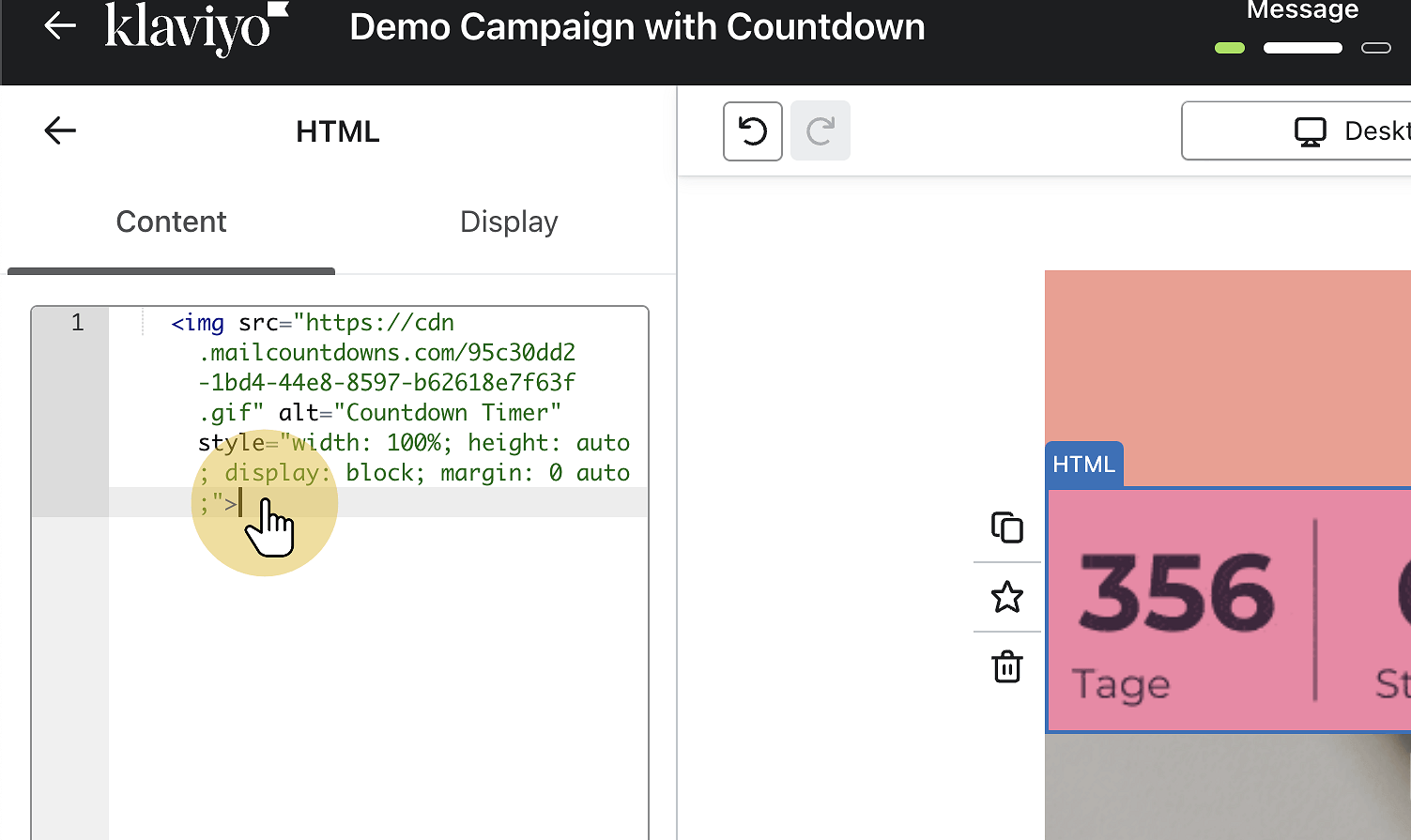Click line number 1 in the code gutter
This screenshot has width=1411, height=840.
click(75, 322)
